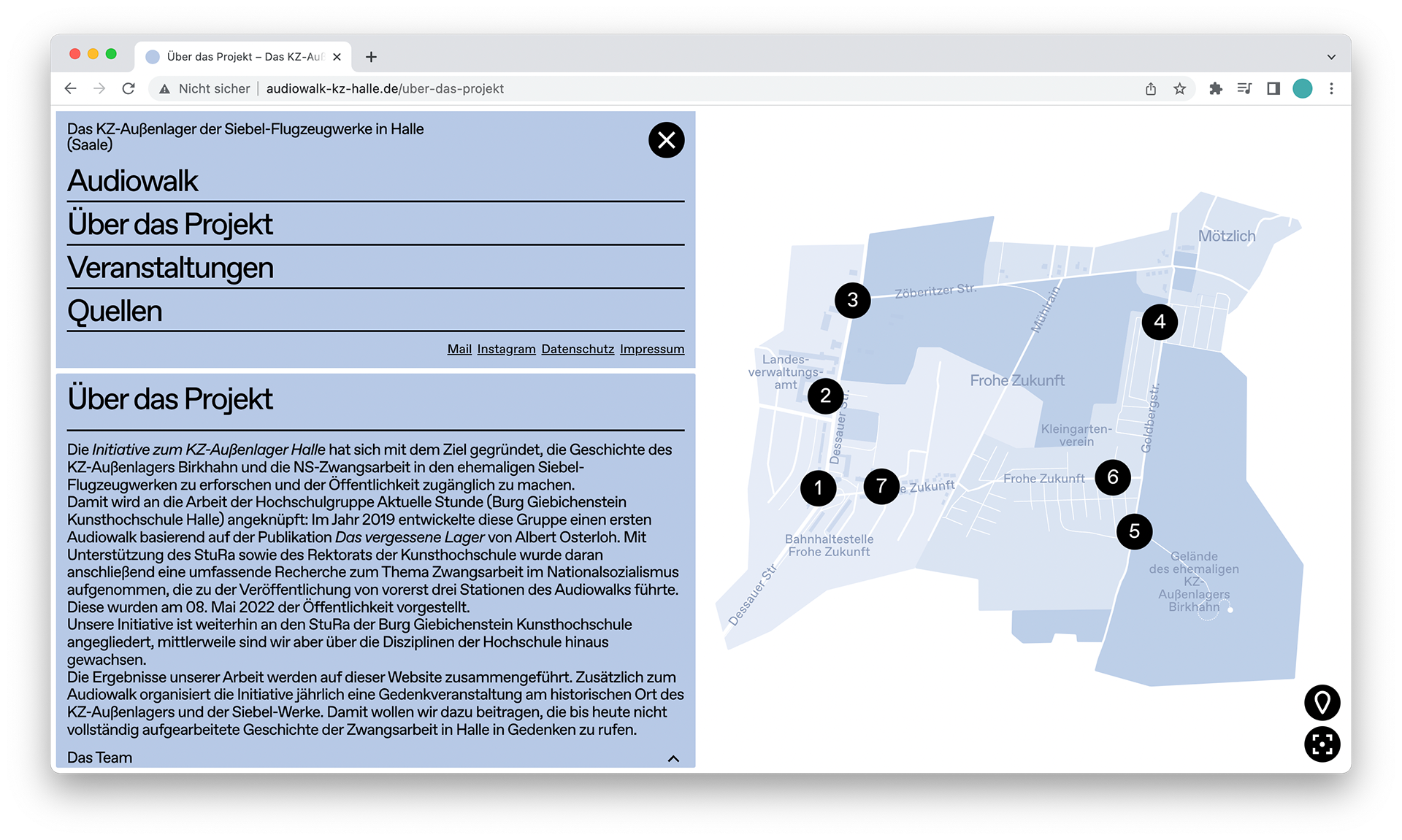Screen dimensions: 1402x840
Task: Click the Goldbergstr. map label
Action: click(x=1150, y=417)
